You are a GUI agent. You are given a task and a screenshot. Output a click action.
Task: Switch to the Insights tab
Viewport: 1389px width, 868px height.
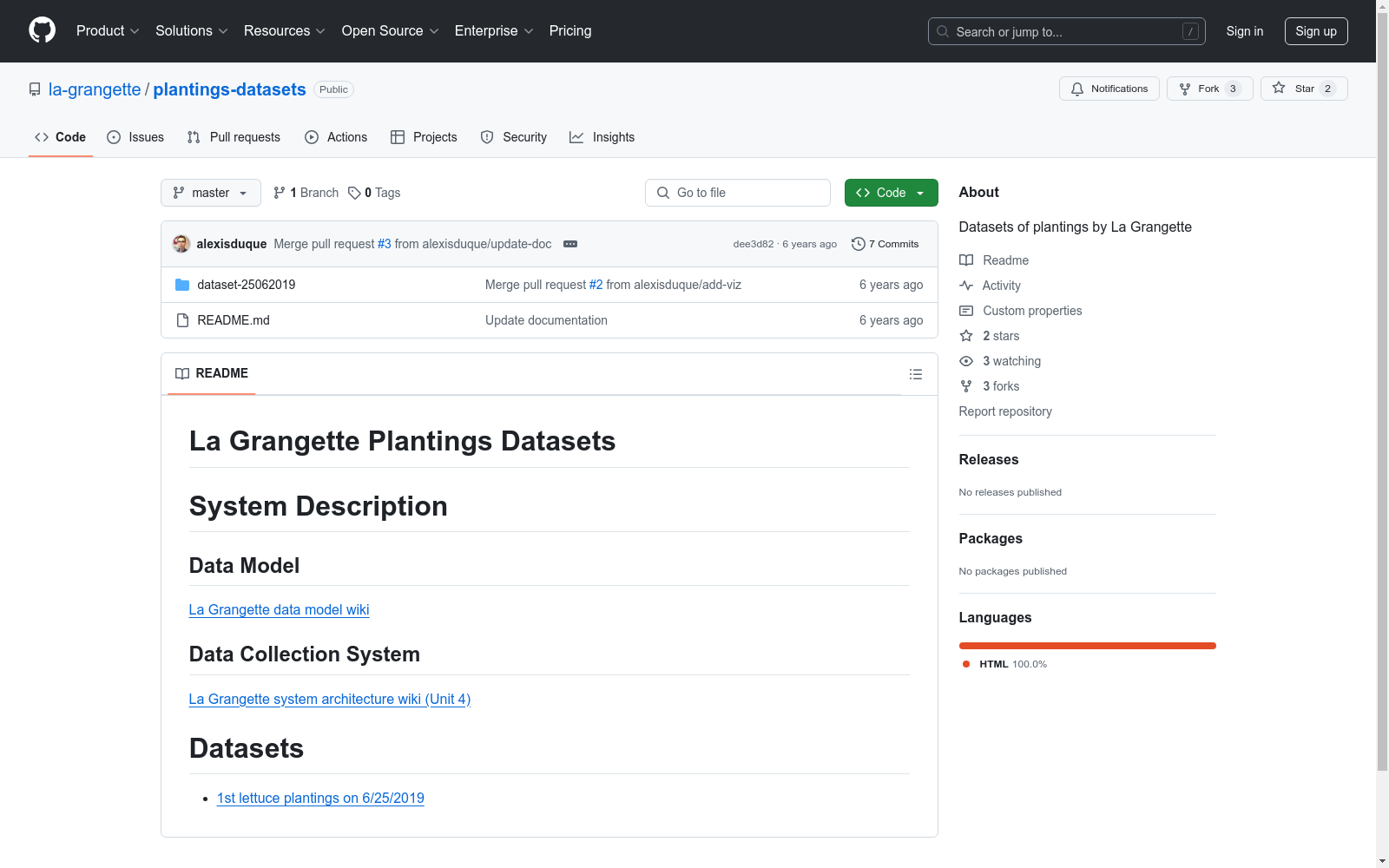coord(602,137)
